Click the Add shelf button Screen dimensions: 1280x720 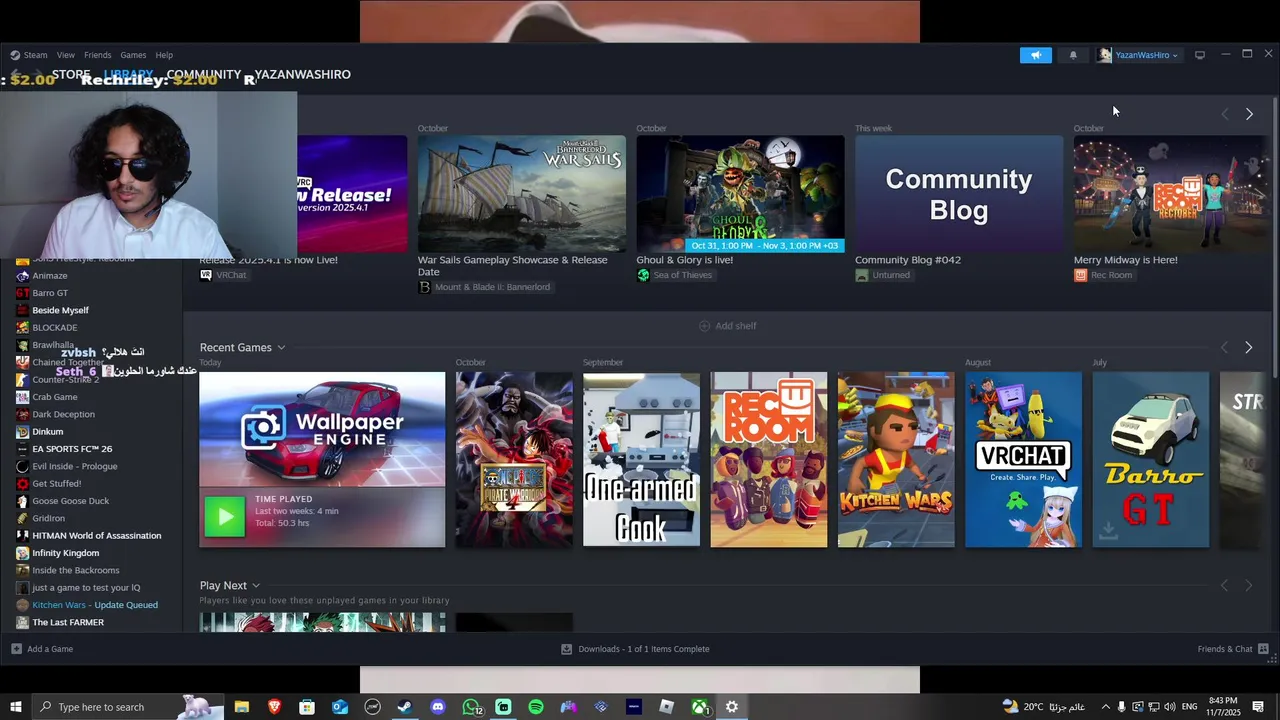[x=727, y=326]
